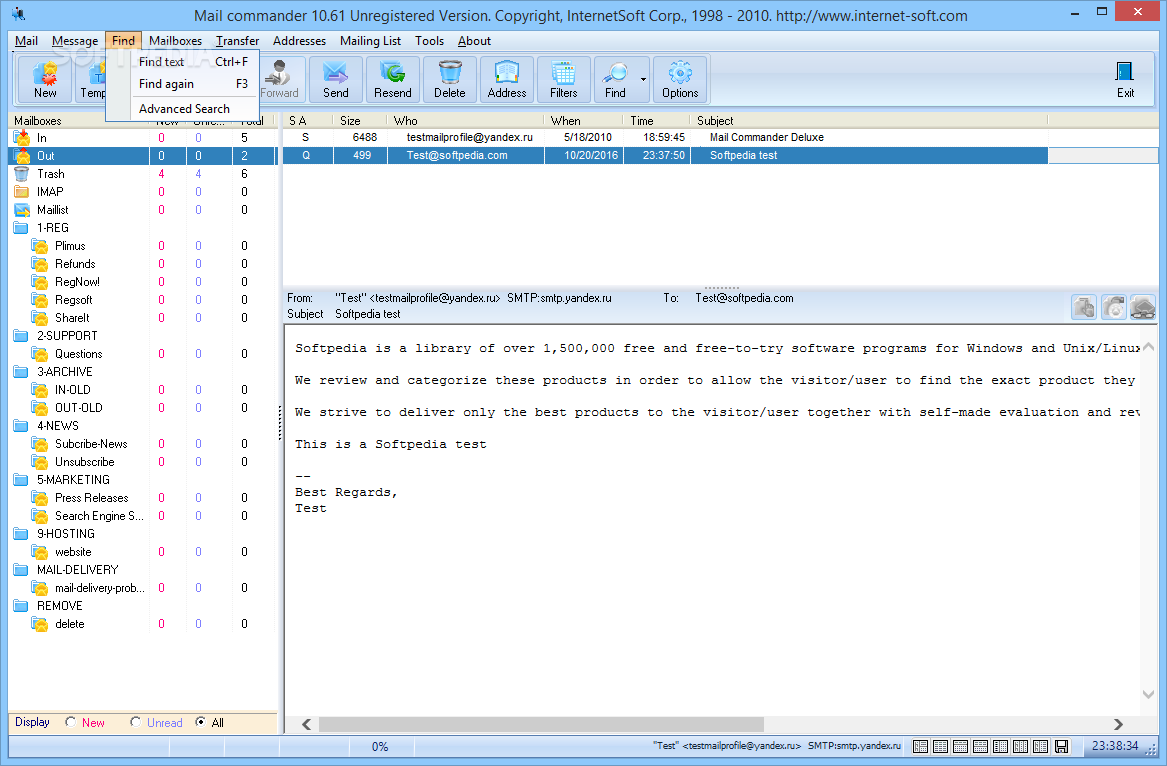Image resolution: width=1167 pixels, height=766 pixels.
Task: Click the Resend toolbar icon
Action: click(x=393, y=80)
